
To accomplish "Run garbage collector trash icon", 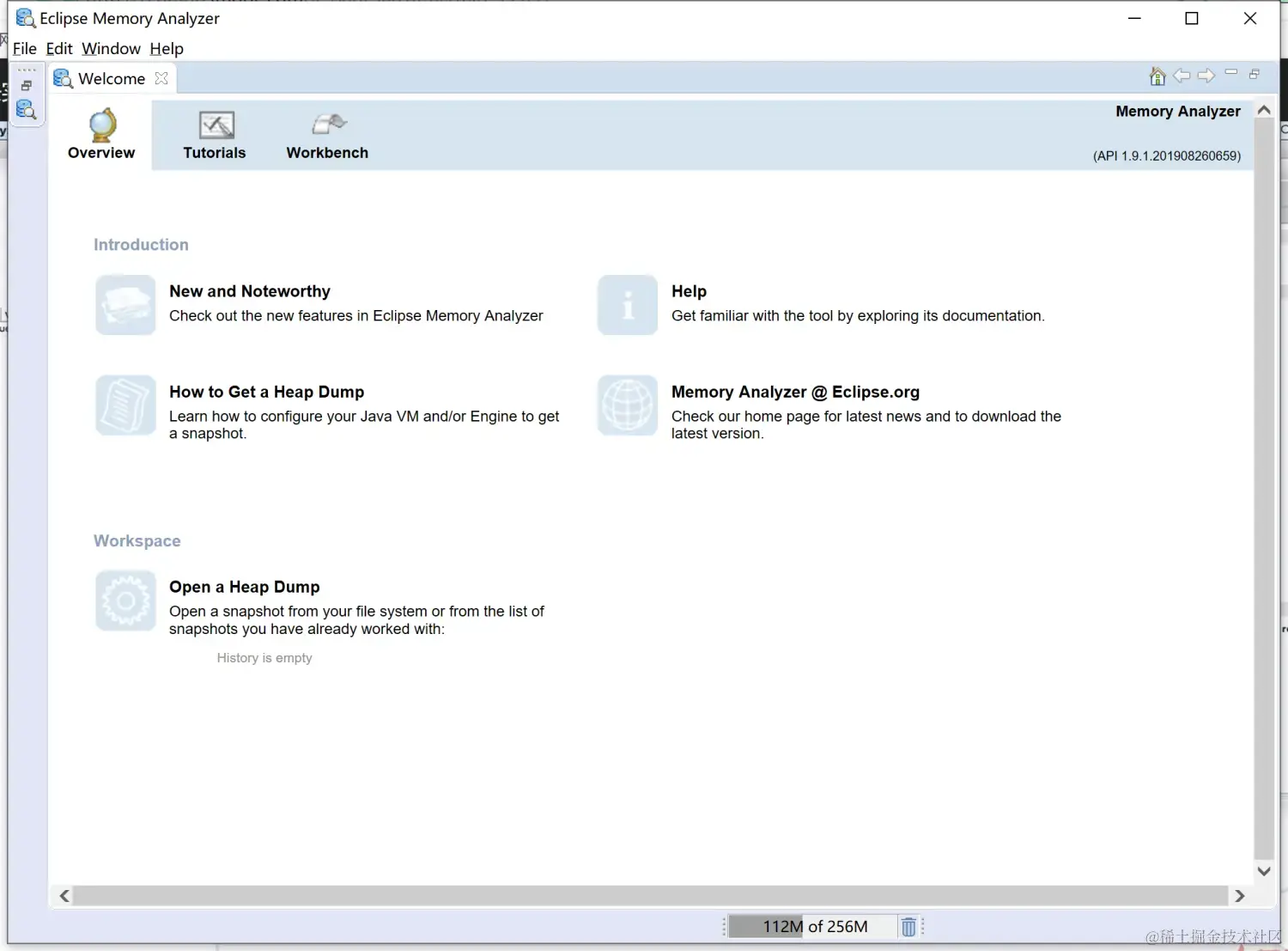I will [908, 927].
